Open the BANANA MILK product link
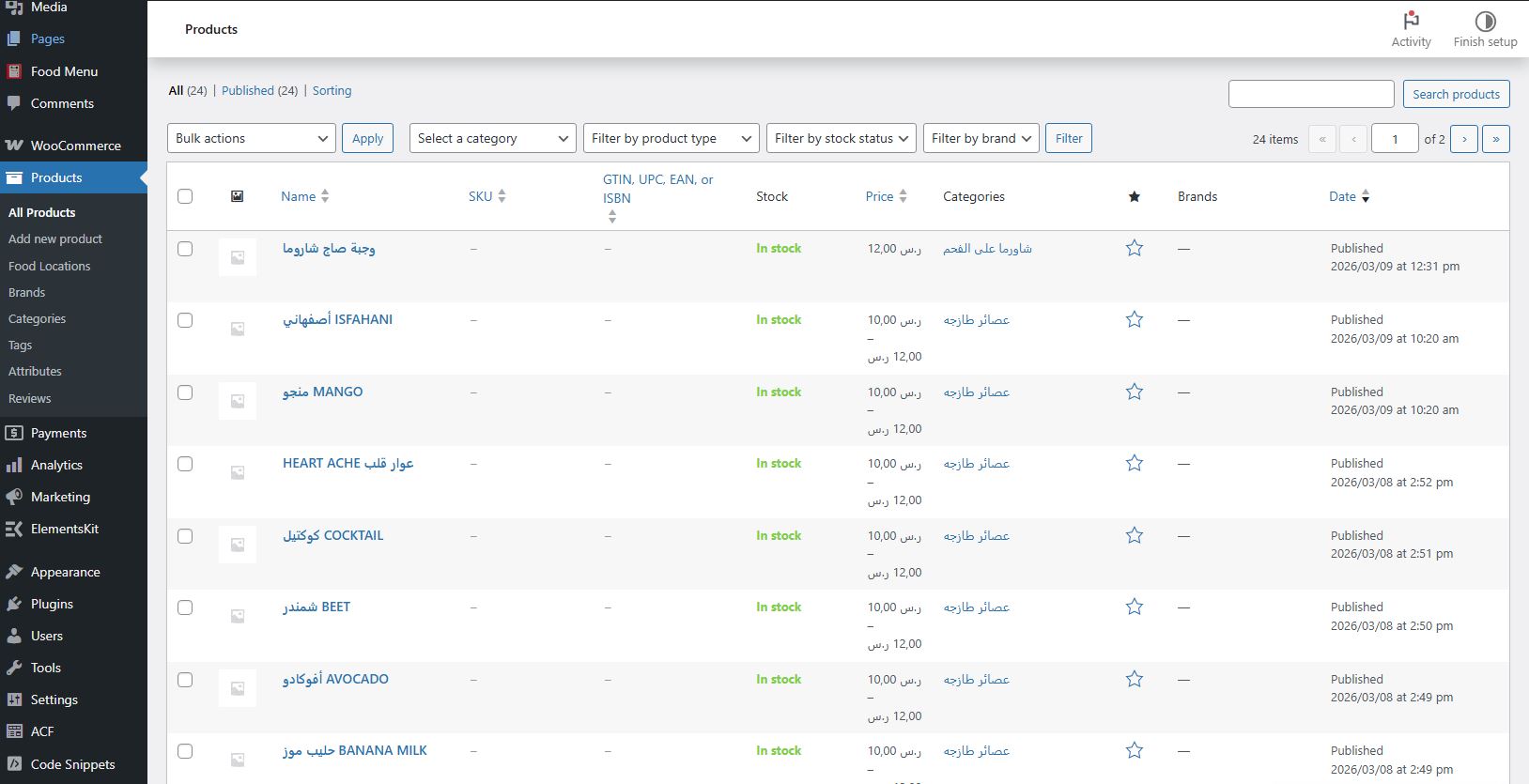Screen dimensions: 1529x784 tap(355, 750)
